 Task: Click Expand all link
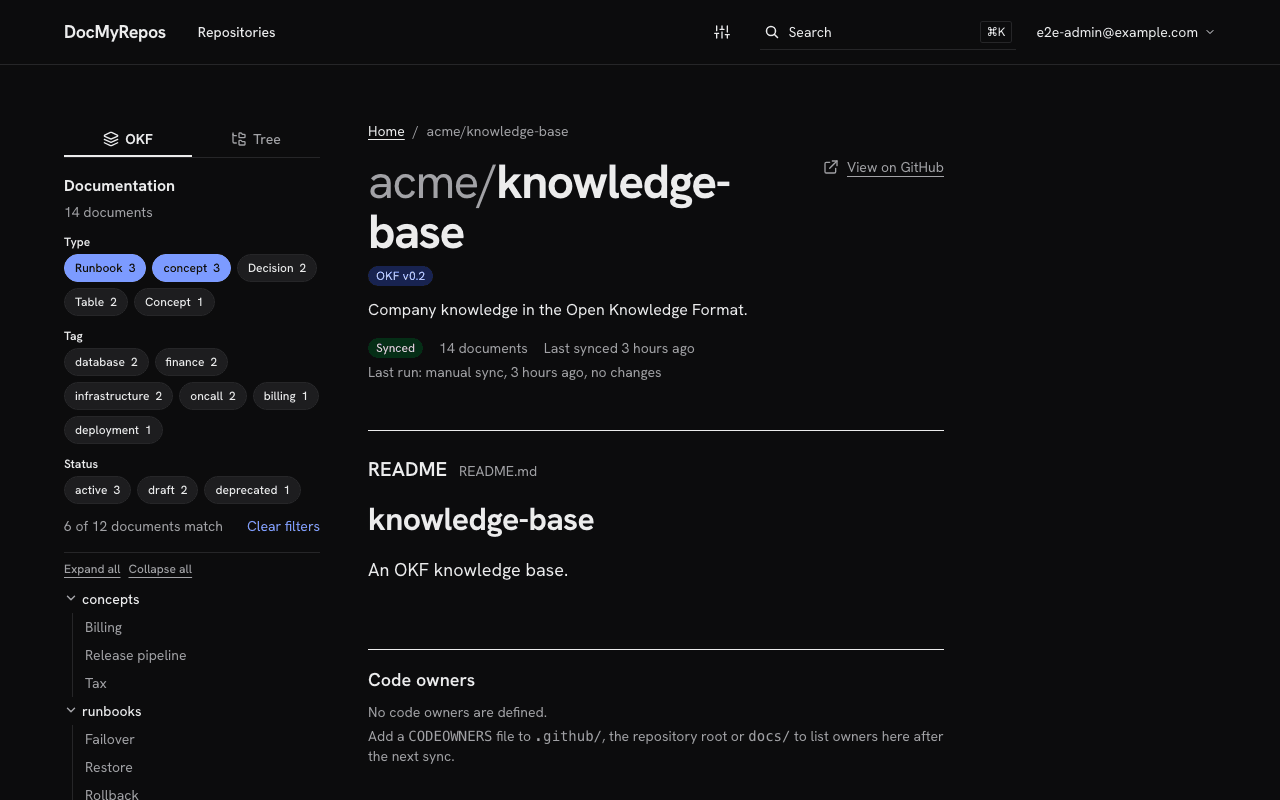pos(92,569)
